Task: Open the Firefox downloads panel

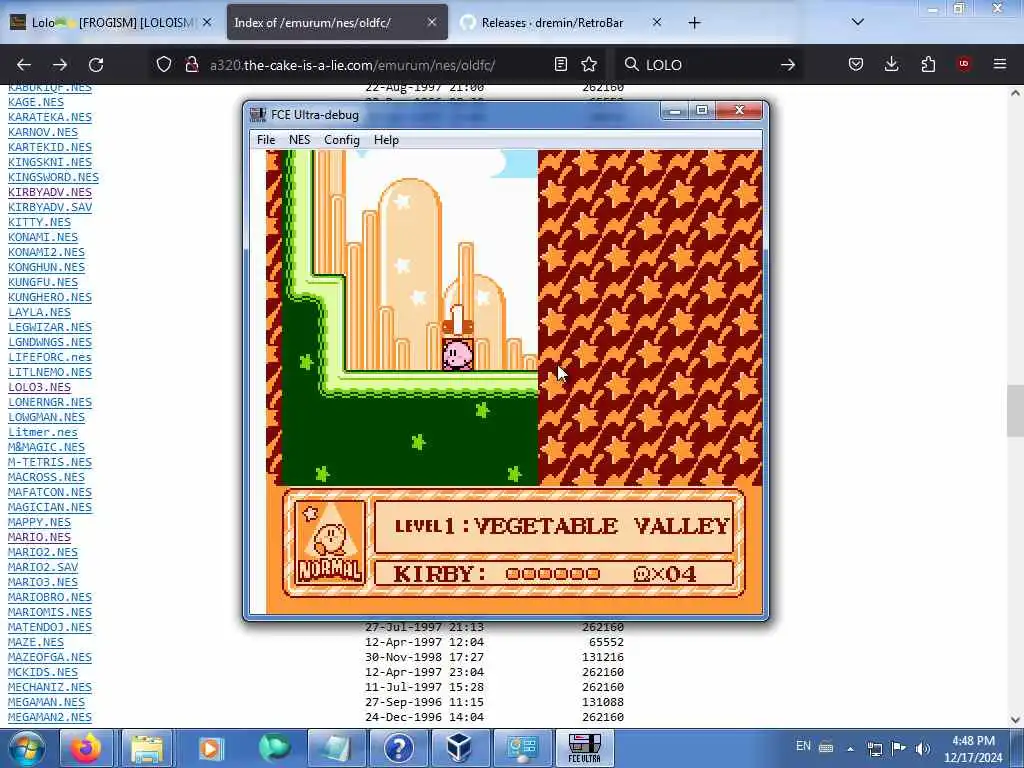Action: pos(891,64)
